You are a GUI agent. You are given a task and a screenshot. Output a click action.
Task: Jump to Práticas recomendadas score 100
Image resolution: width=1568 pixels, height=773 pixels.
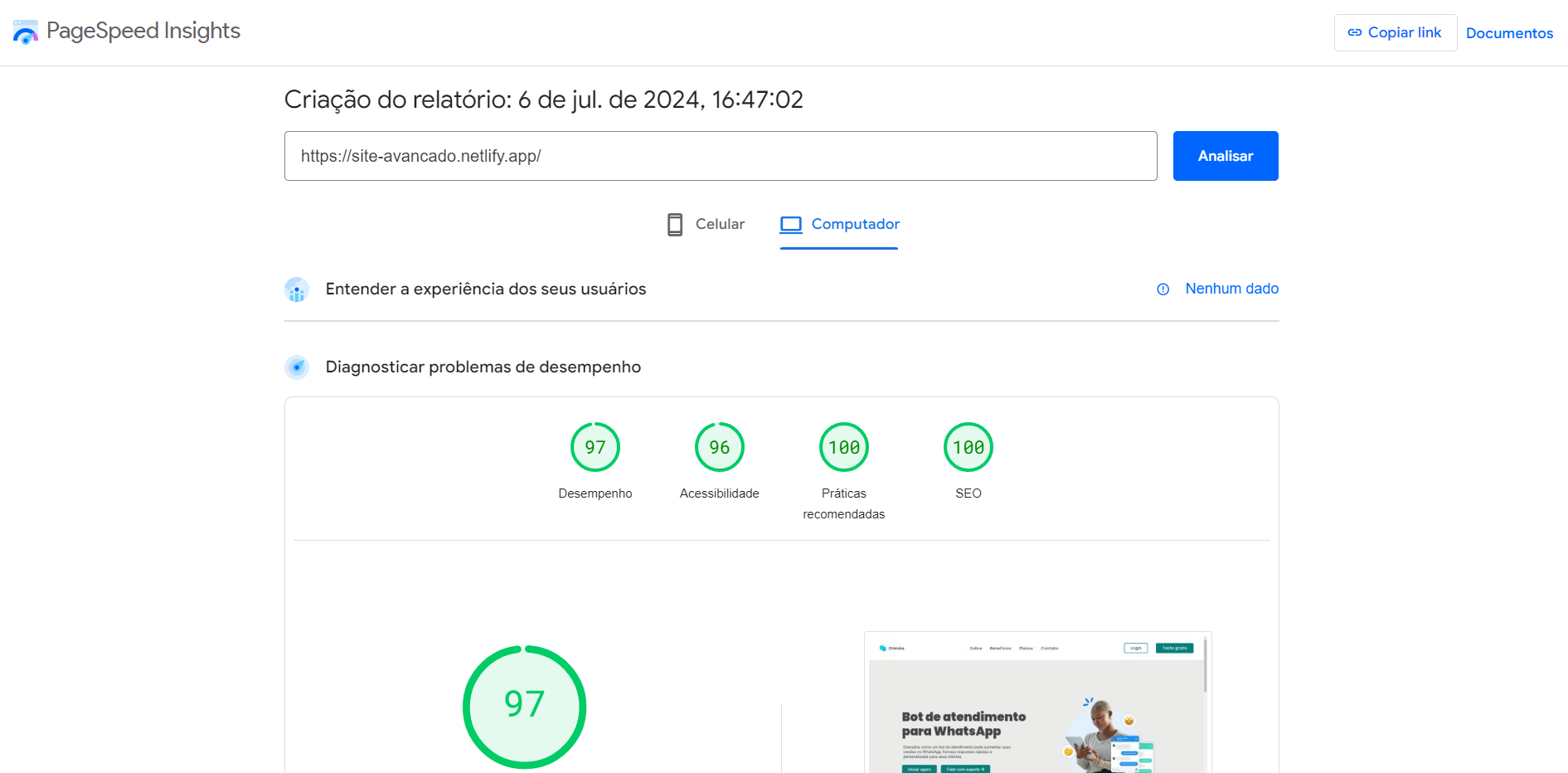[x=844, y=448]
